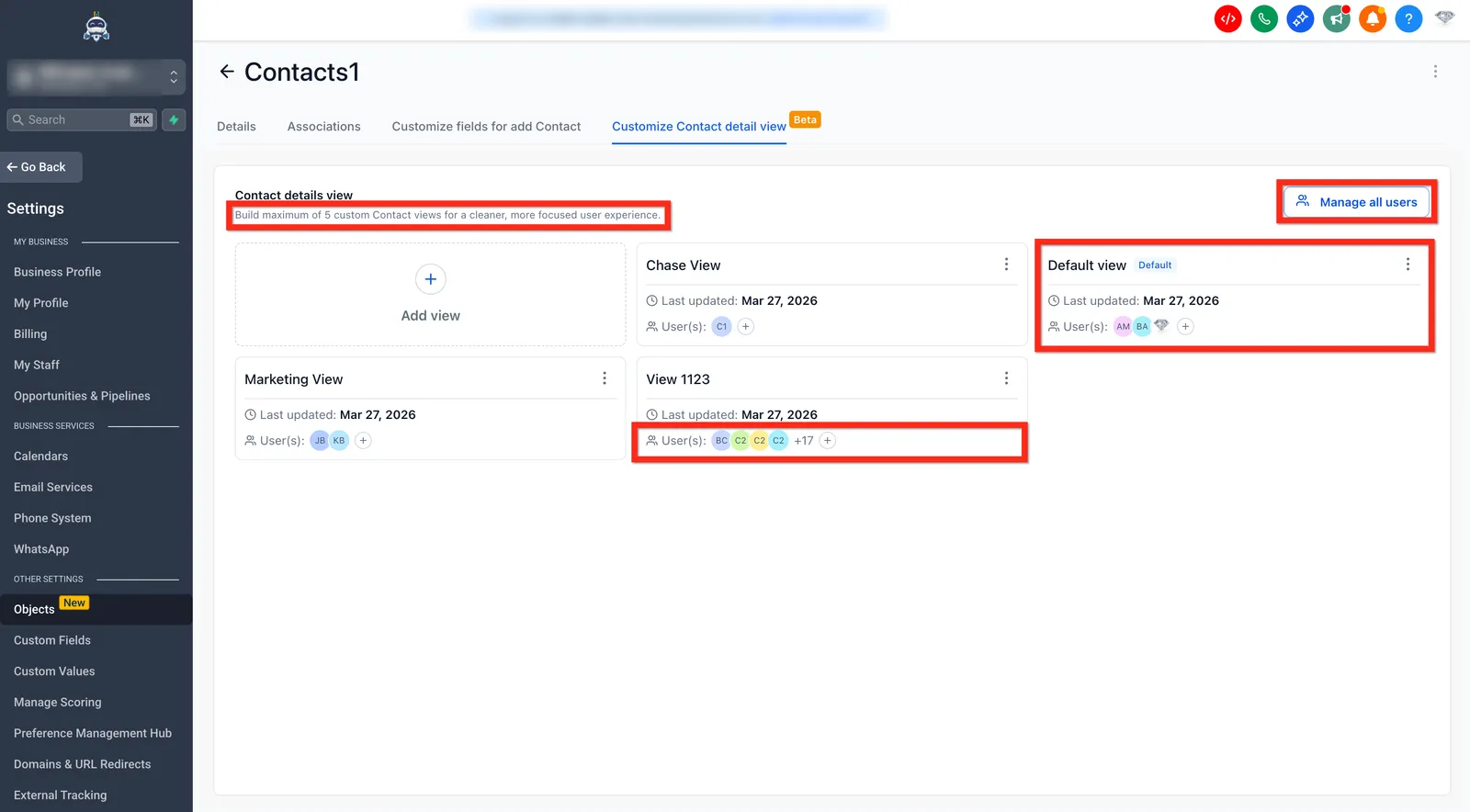Open WhatsApp settings

[41, 549]
